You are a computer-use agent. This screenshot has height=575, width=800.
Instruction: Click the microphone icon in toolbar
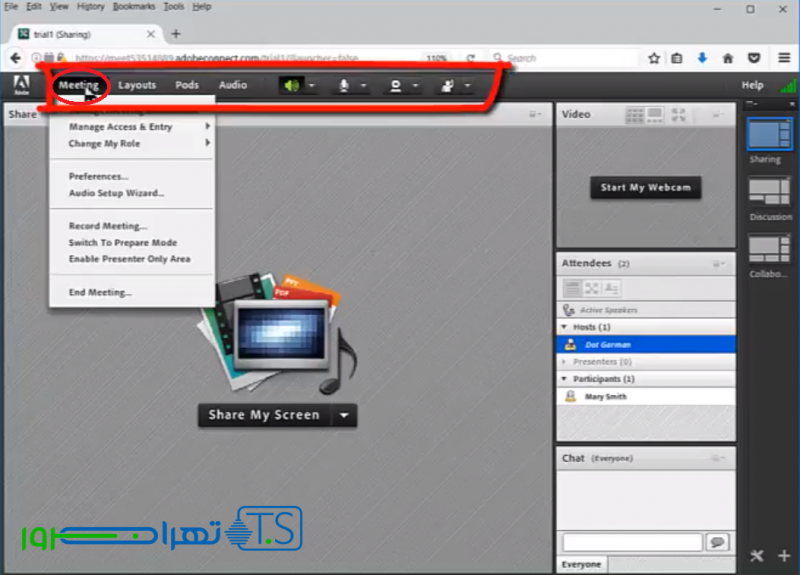click(x=343, y=86)
